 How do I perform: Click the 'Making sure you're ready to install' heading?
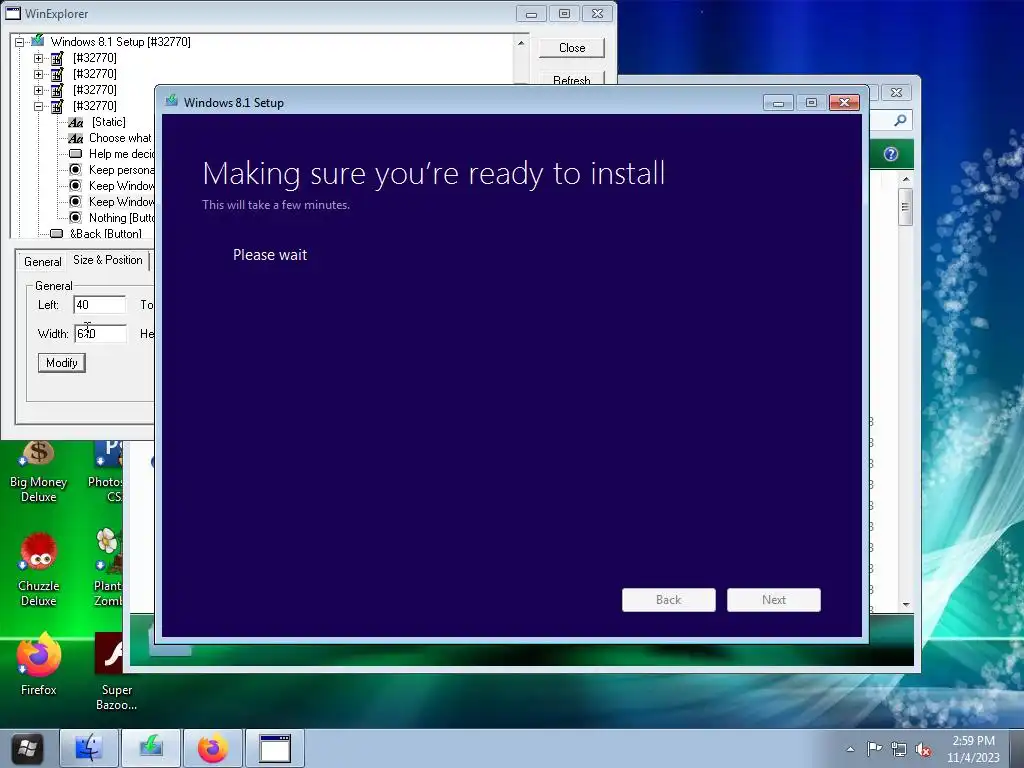(x=434, y=174)
